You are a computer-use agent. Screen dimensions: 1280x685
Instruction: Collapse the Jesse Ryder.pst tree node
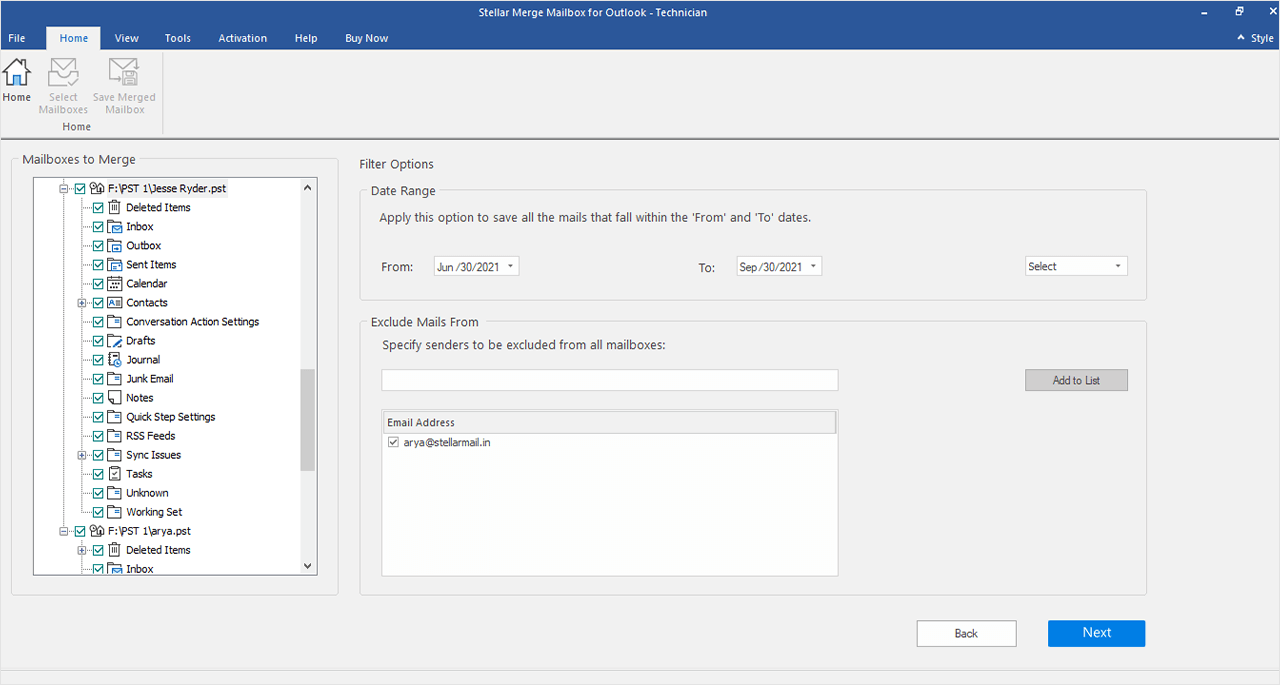64,188
